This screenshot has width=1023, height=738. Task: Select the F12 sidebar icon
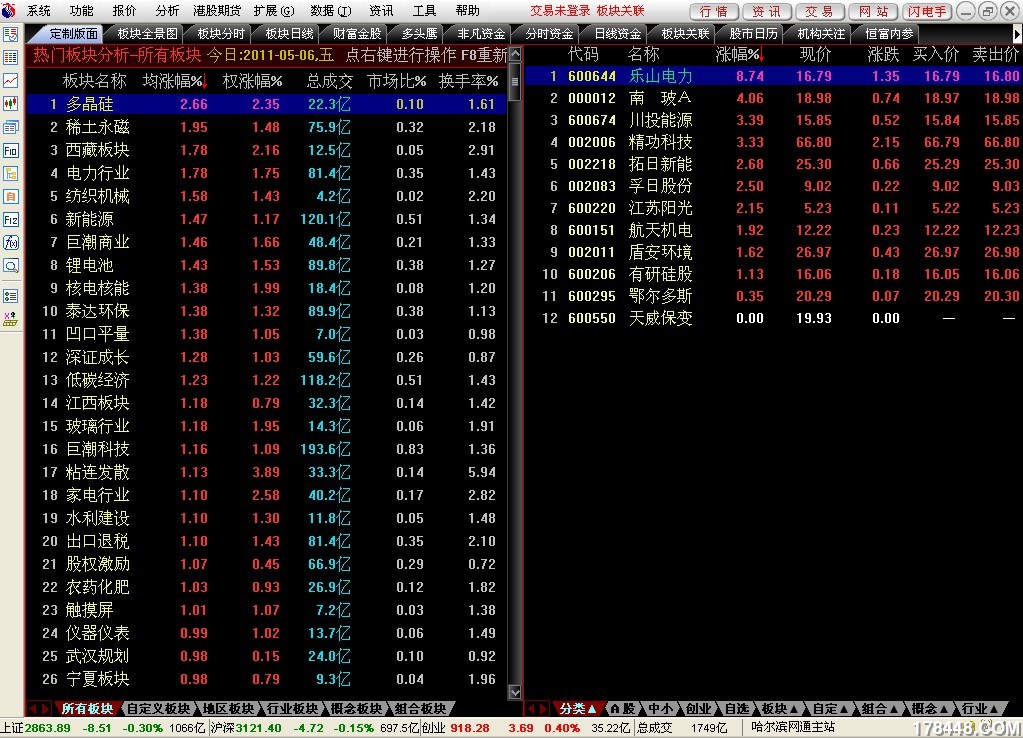point(11,219)
